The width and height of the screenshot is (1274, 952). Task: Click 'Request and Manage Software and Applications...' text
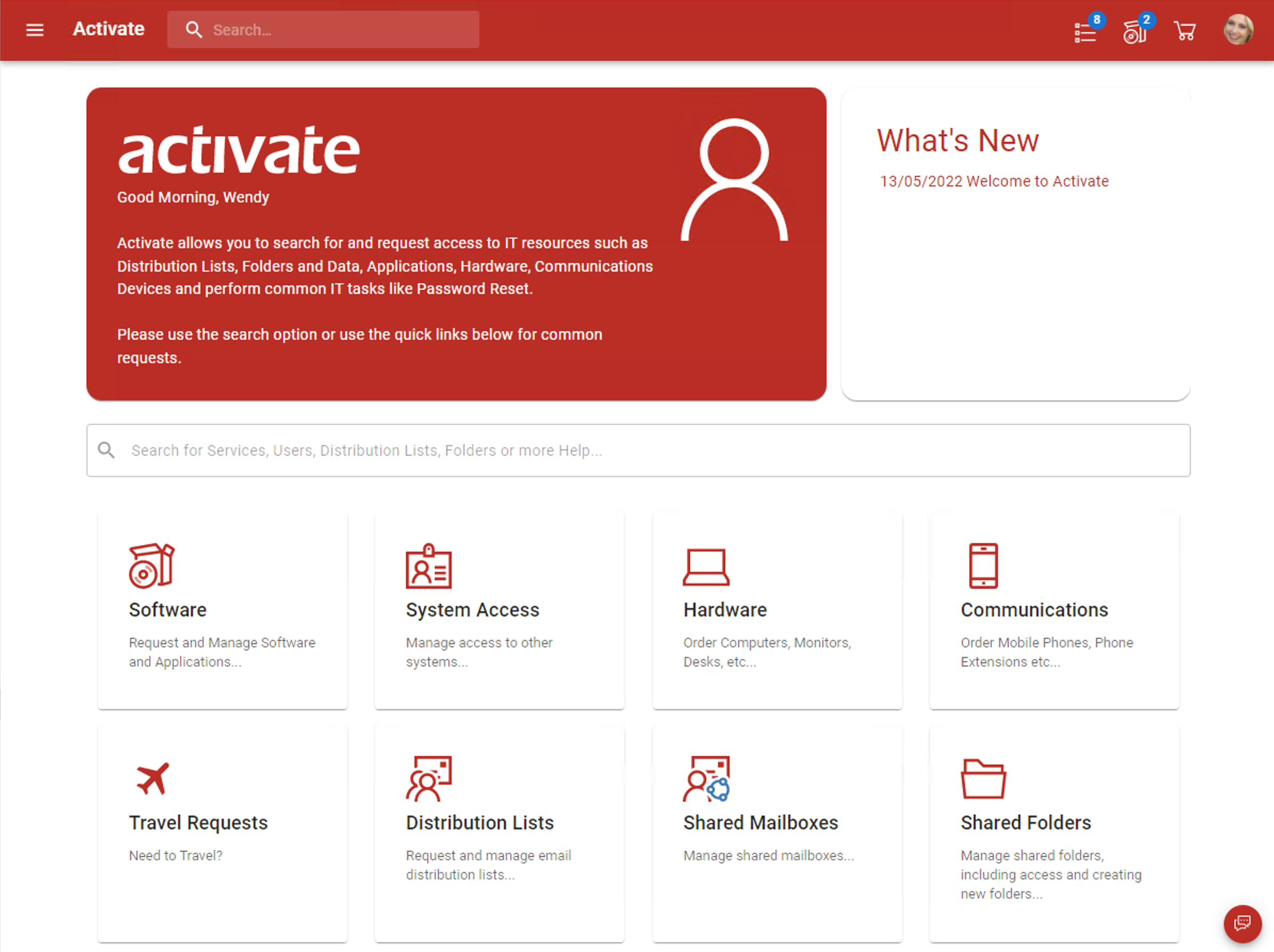(222, 653)
